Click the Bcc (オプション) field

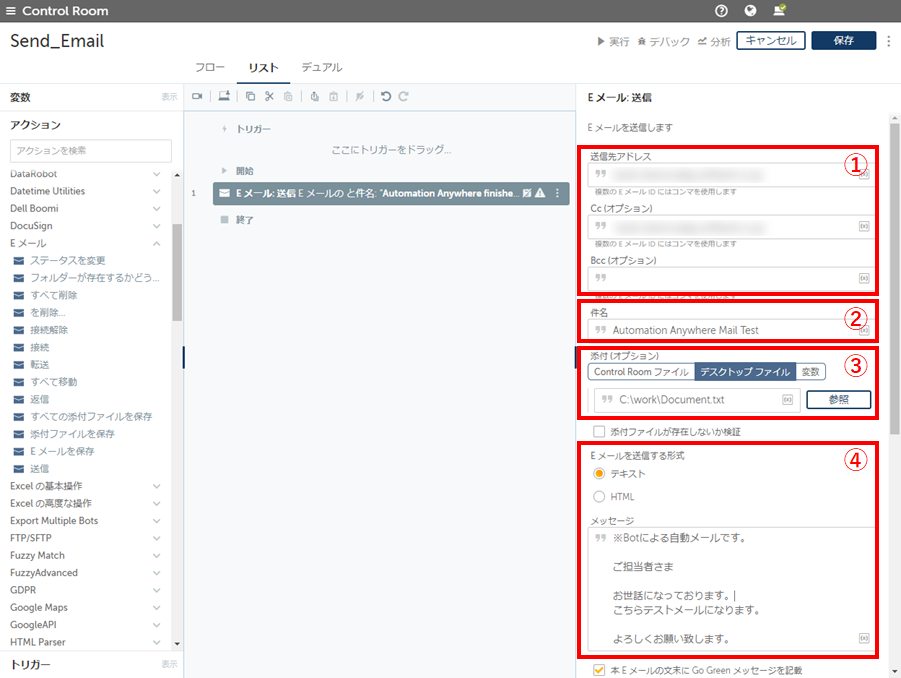point(730,278)
